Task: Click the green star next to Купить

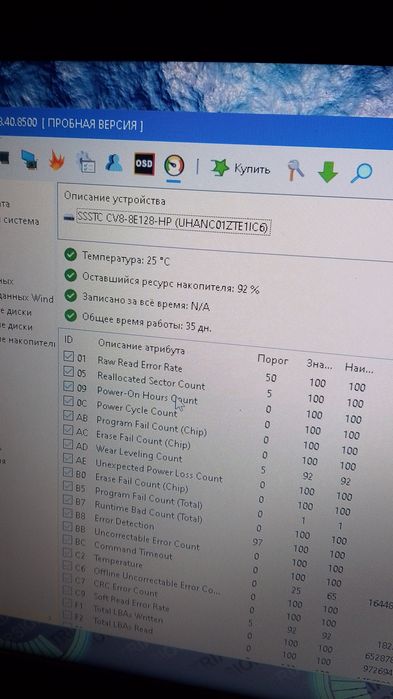Action: (x=220, y=168)
